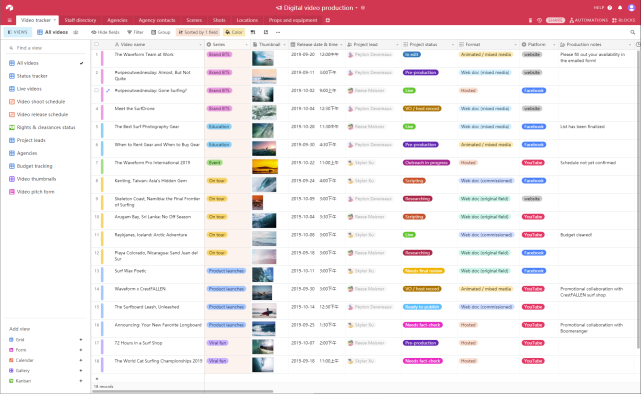Add a Gallery view with plus
The height and width of the screenshot is (394, 641).
point(81,370)
